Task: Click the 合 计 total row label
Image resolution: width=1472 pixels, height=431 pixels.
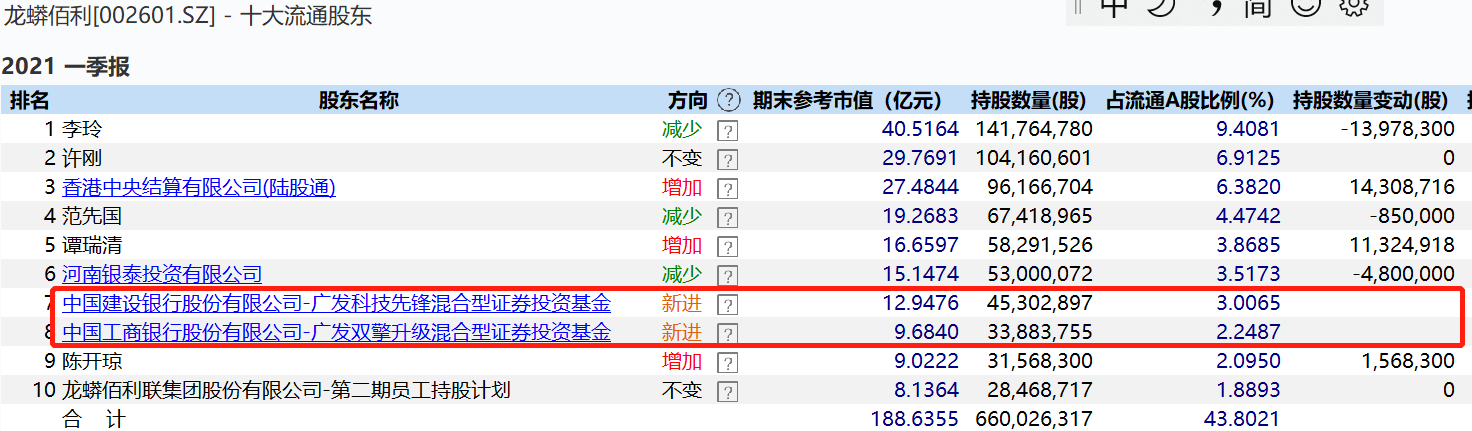Action: (x=94, y=419)
